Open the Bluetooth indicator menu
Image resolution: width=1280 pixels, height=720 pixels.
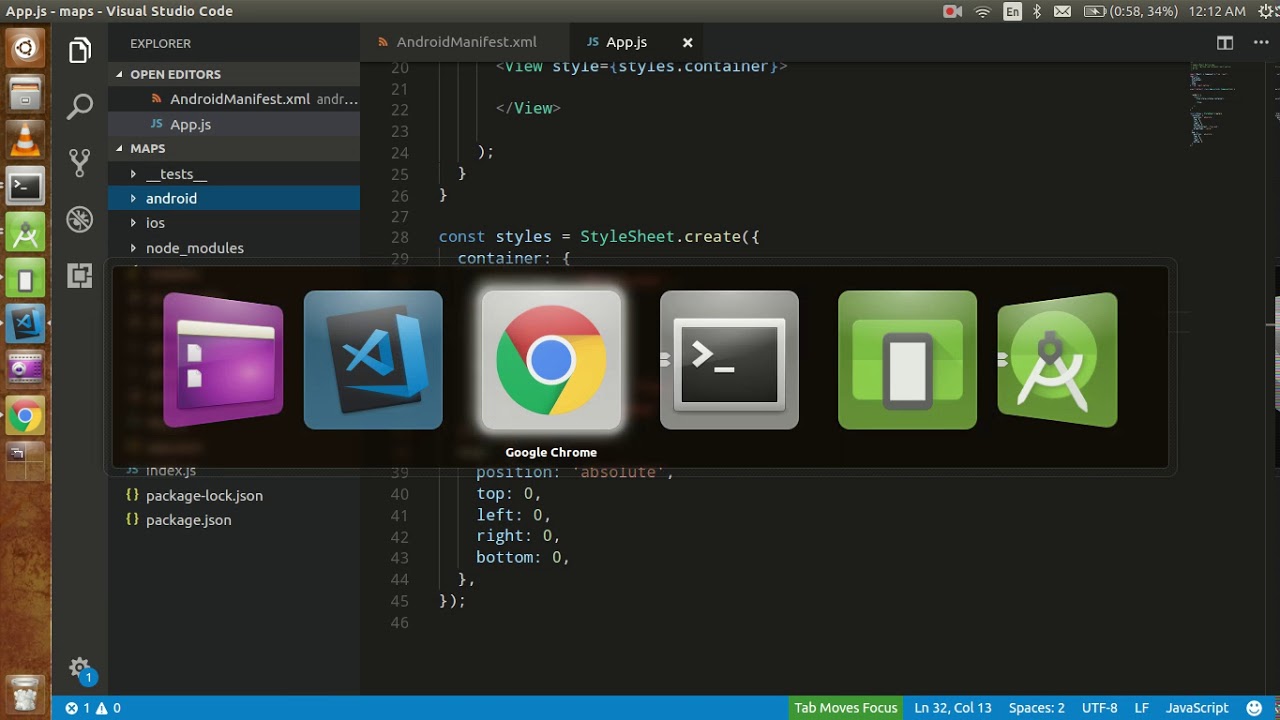click(1037, 11)
